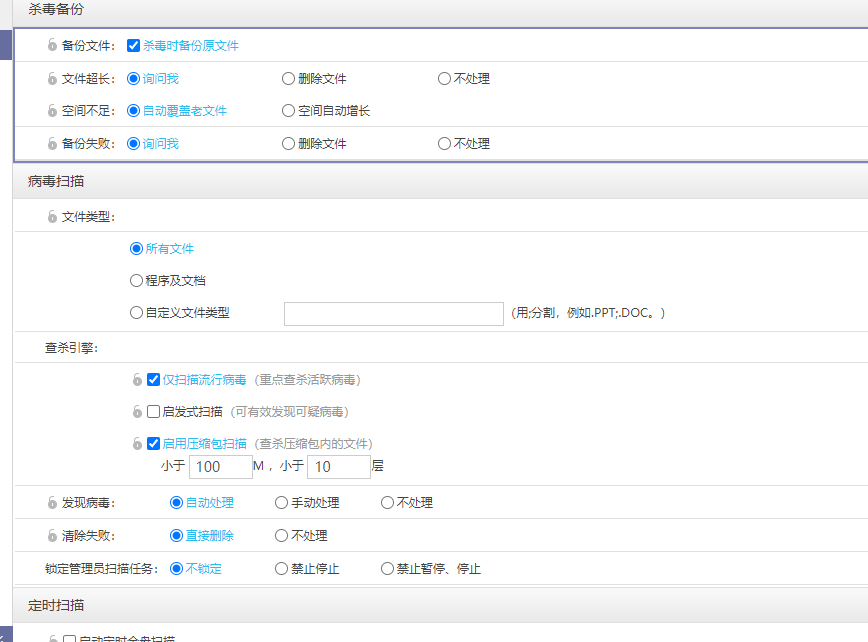
Task: Enable 启发式扫描 checkbox
Action: coord(153,412)
